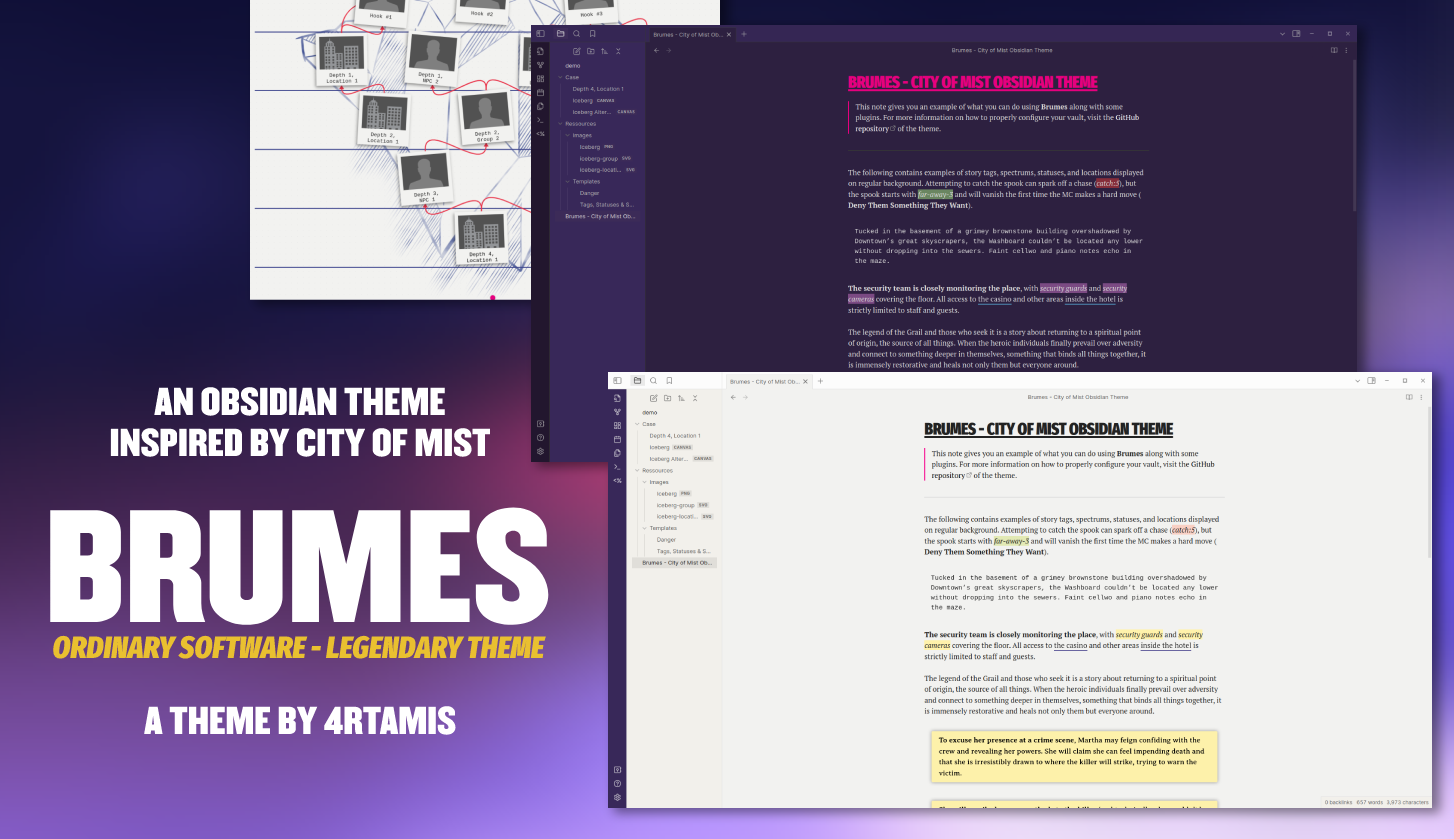Image resolution: width=1454 pixels, height=839 pixels.
Task: Open file explorer tab in light window
Action: [x=637, y=381]
